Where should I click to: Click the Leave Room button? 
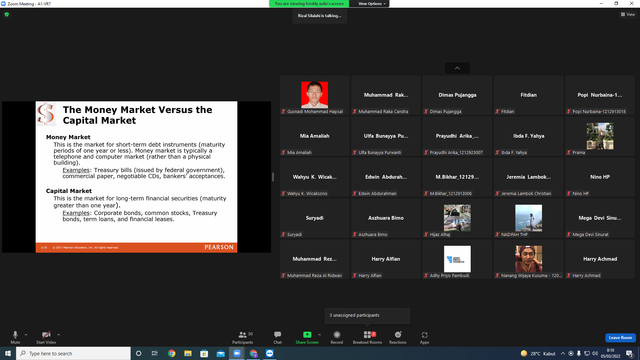(620, 338)
